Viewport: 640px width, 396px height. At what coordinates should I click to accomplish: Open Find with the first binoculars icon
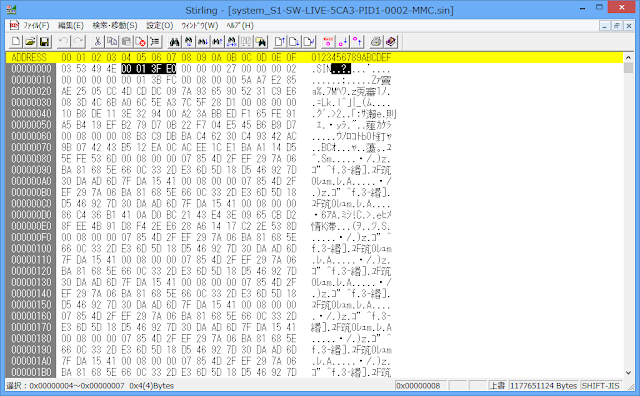pos(174,42)
